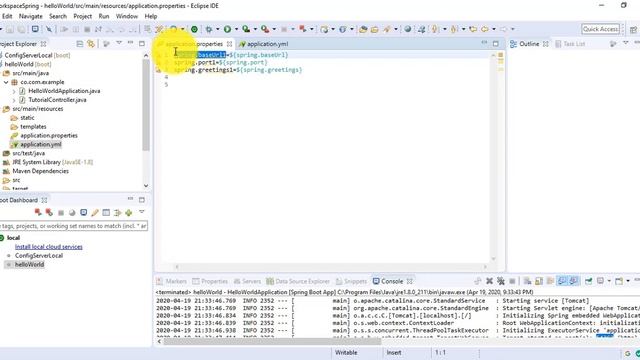Click the Clear Console icon
The width and height of the screenshot is (640, 360).
(x=527, y=281)
